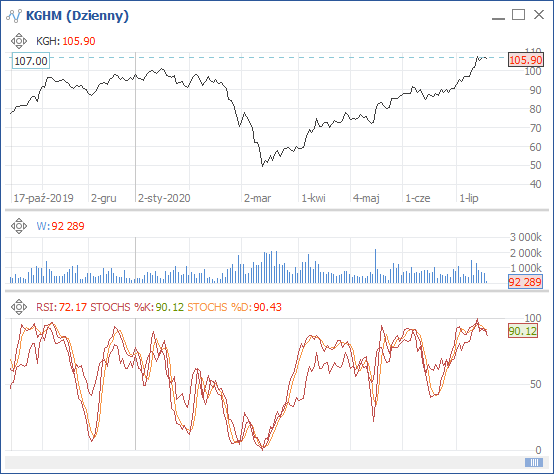Click the 4-maj date axis label
554x474 pixels.
[366, 198]
